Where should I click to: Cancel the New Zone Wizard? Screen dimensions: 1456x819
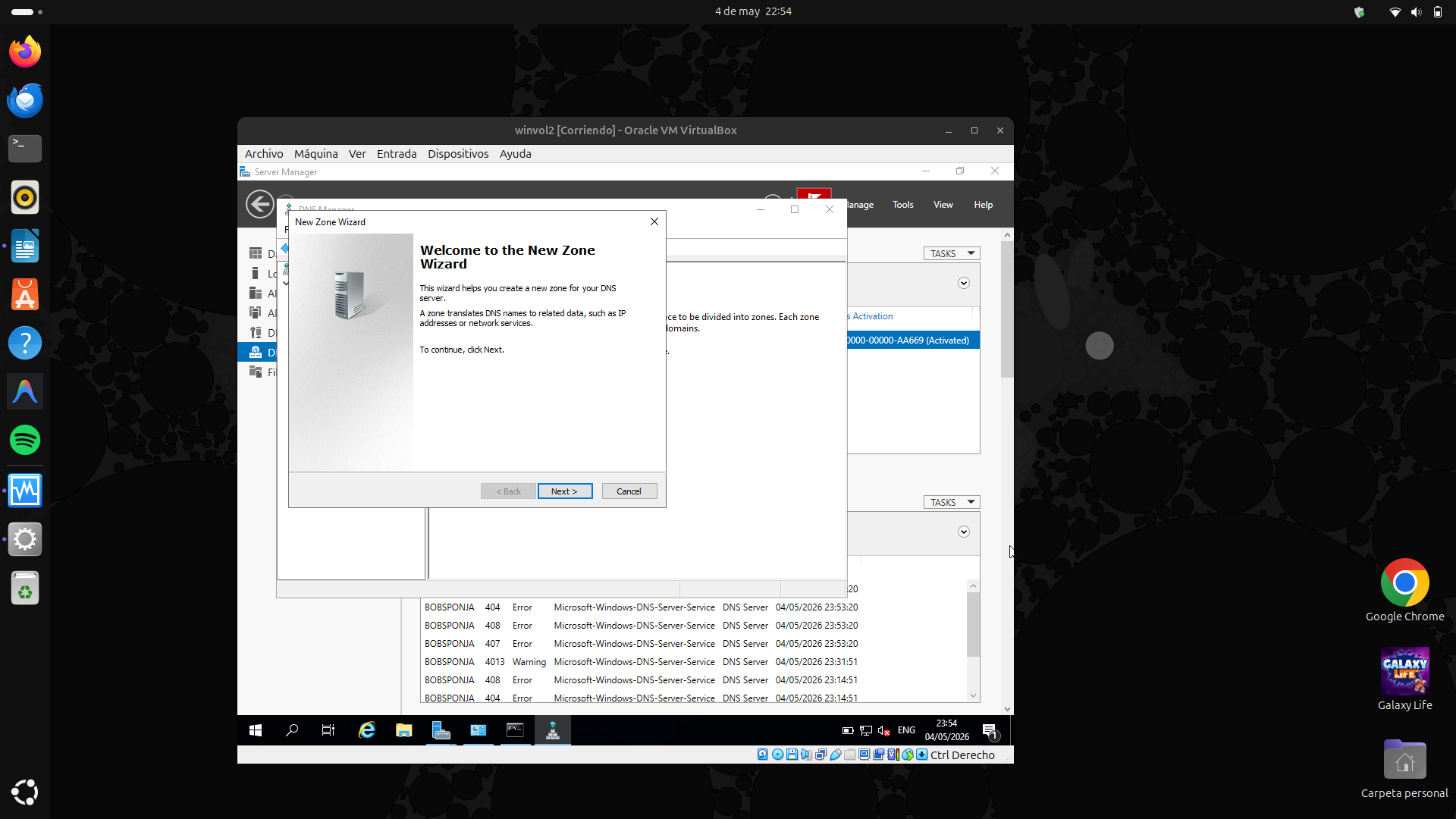click(x=629, y=491)
